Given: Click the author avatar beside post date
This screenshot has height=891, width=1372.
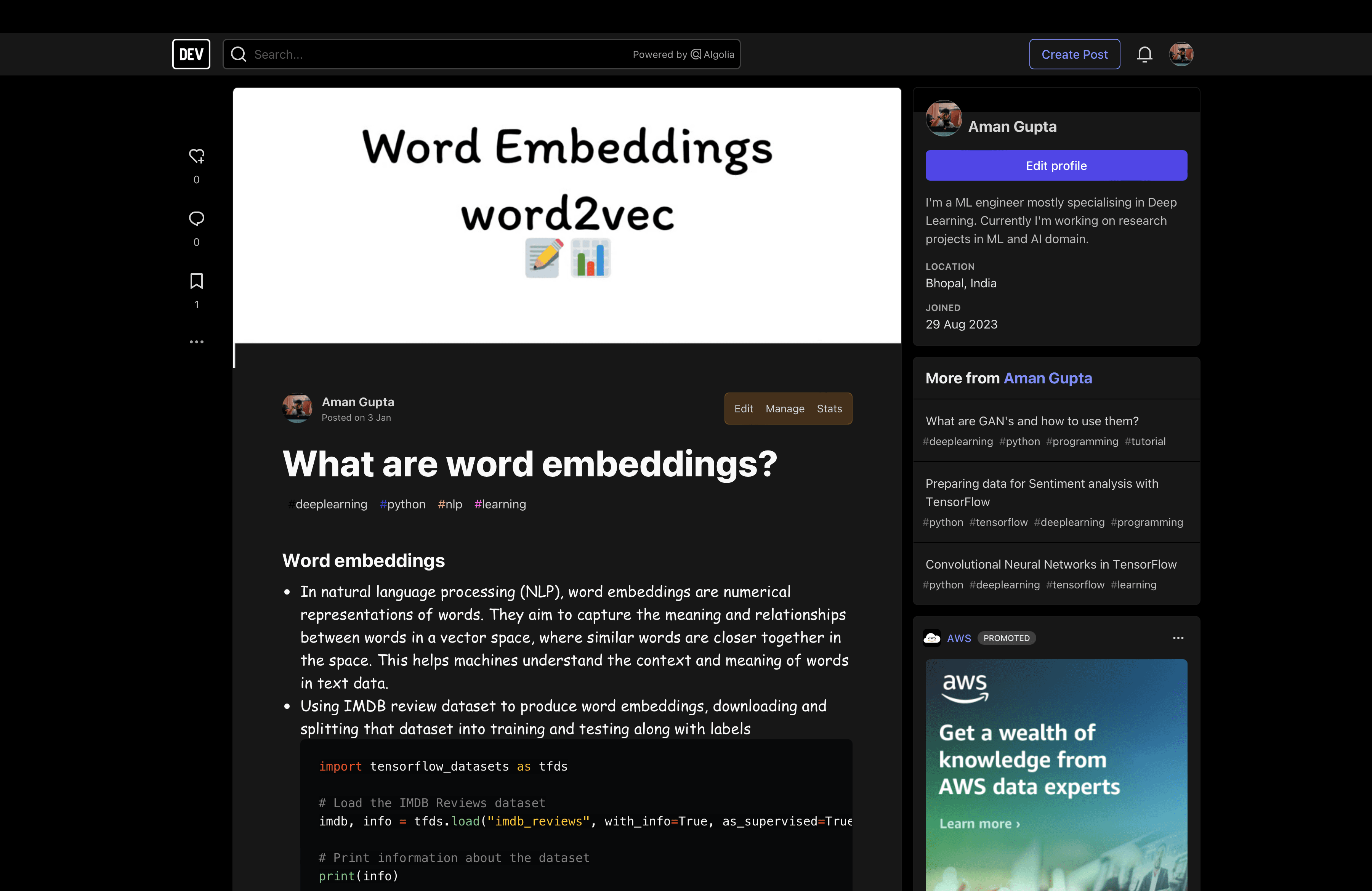Looking at the screenshot, I should coord(298,408).
